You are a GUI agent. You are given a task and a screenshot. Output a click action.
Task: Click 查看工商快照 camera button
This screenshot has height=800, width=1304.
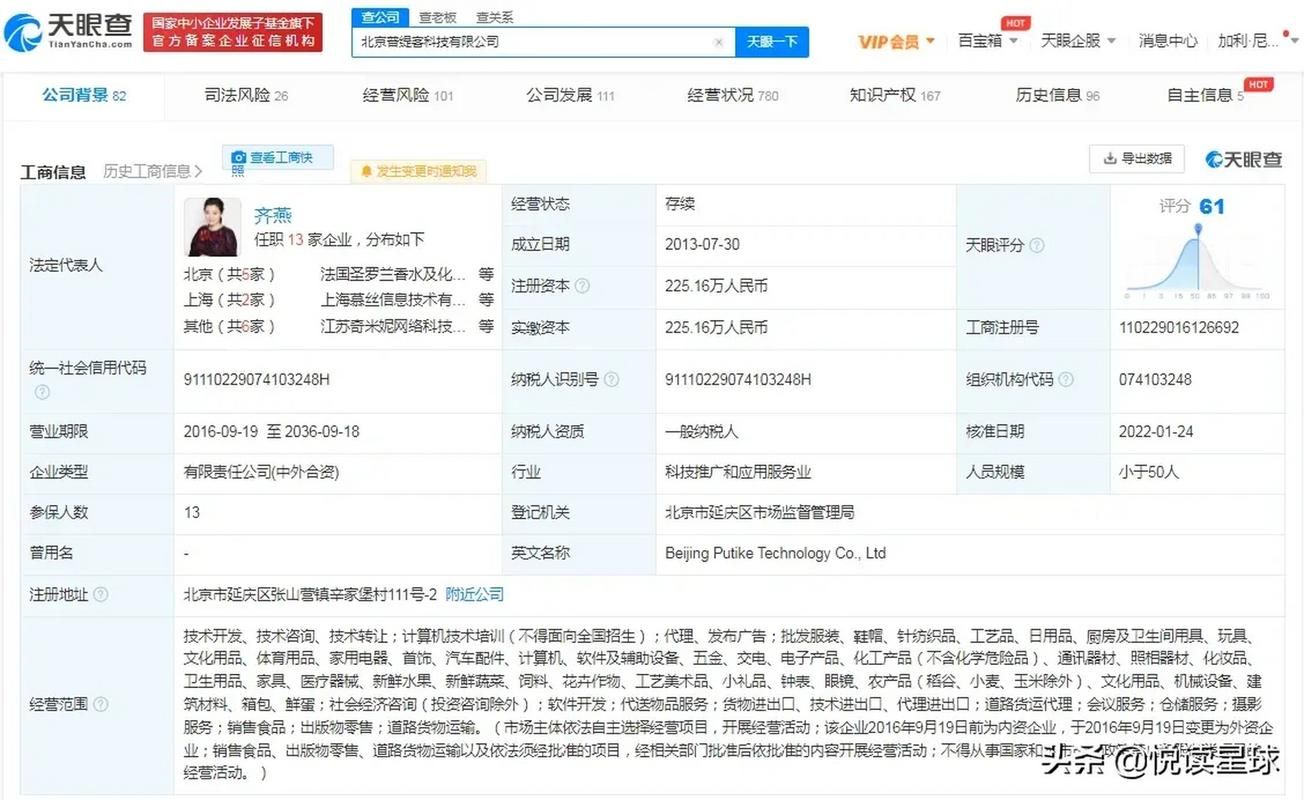[278, 159]
